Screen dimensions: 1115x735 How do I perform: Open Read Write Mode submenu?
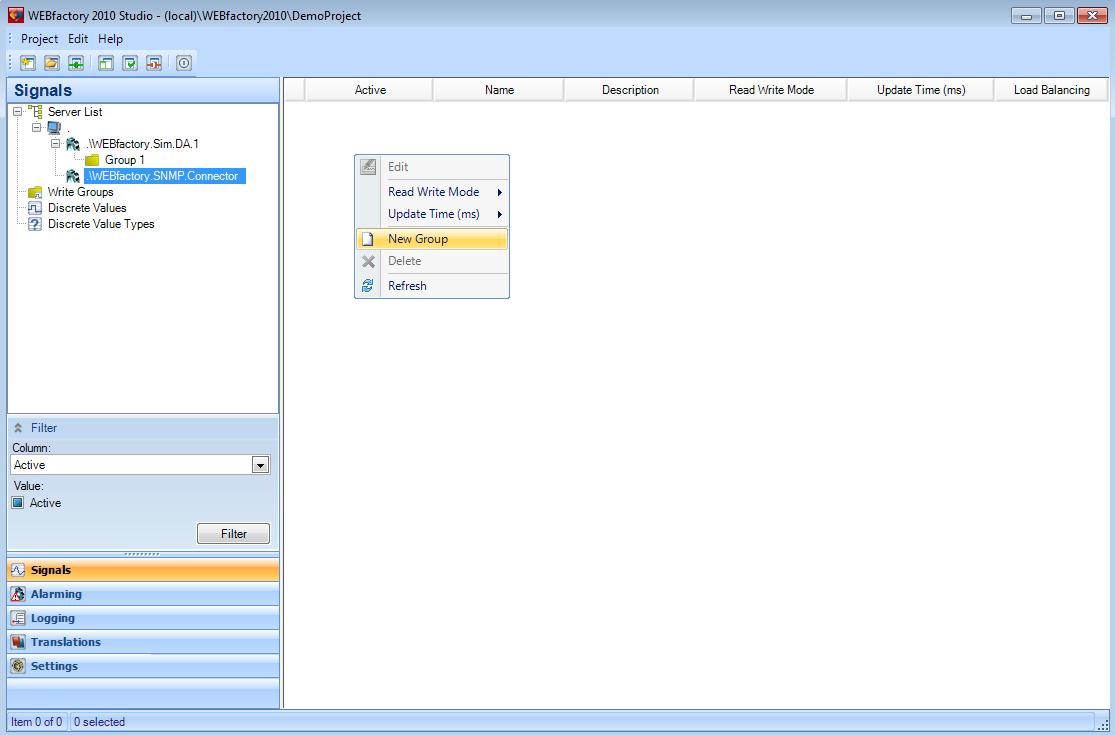coord(434,192)
